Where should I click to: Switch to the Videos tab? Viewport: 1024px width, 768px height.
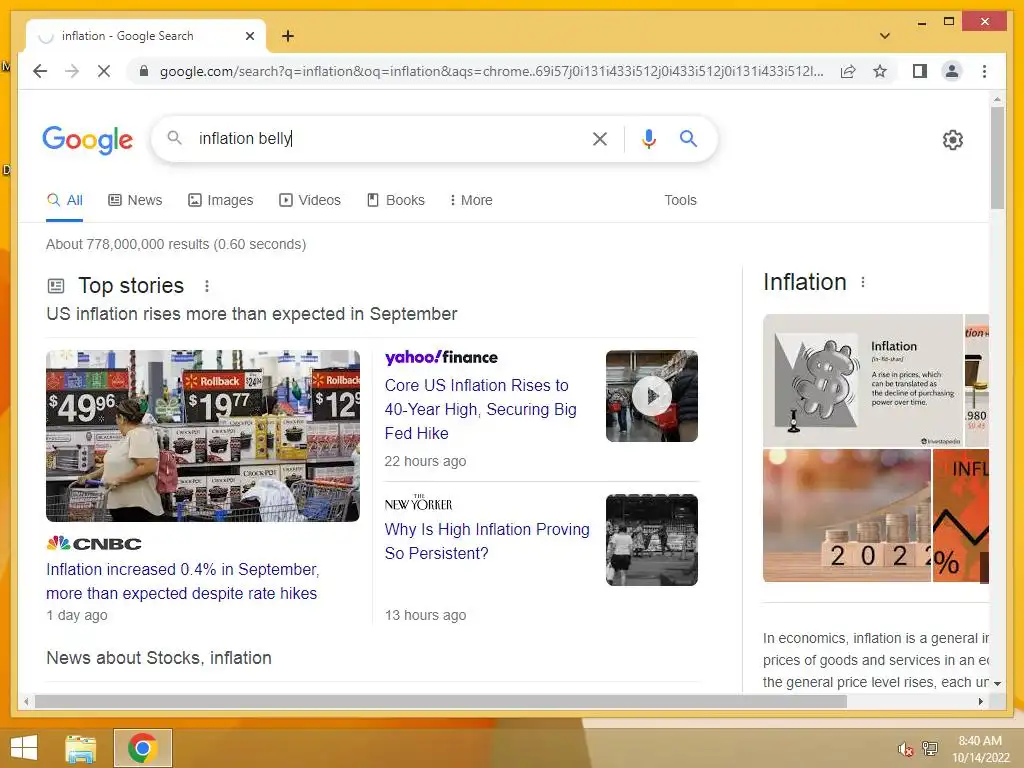pos(310,200)
